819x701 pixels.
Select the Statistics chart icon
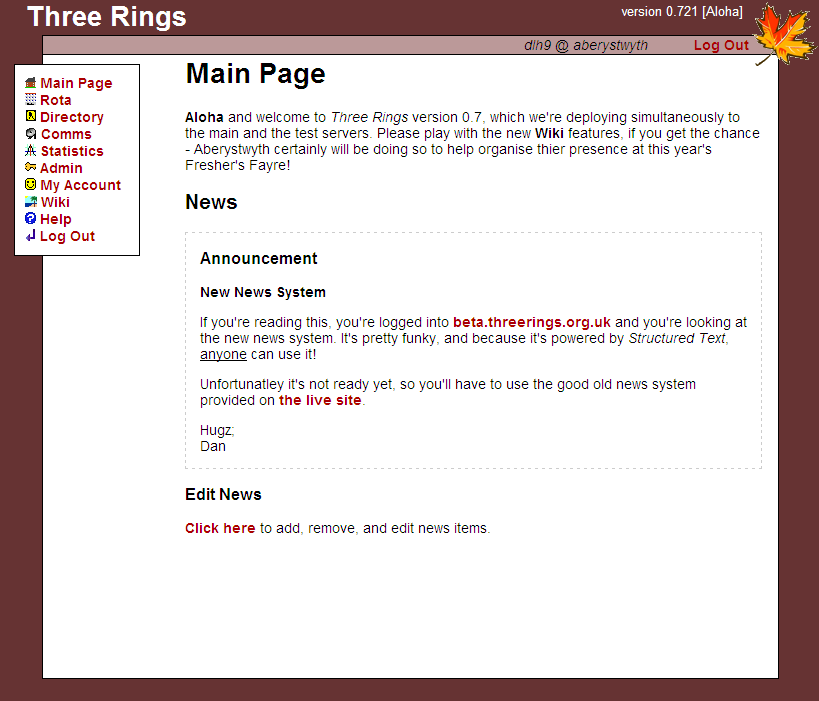tap(32, 151)
